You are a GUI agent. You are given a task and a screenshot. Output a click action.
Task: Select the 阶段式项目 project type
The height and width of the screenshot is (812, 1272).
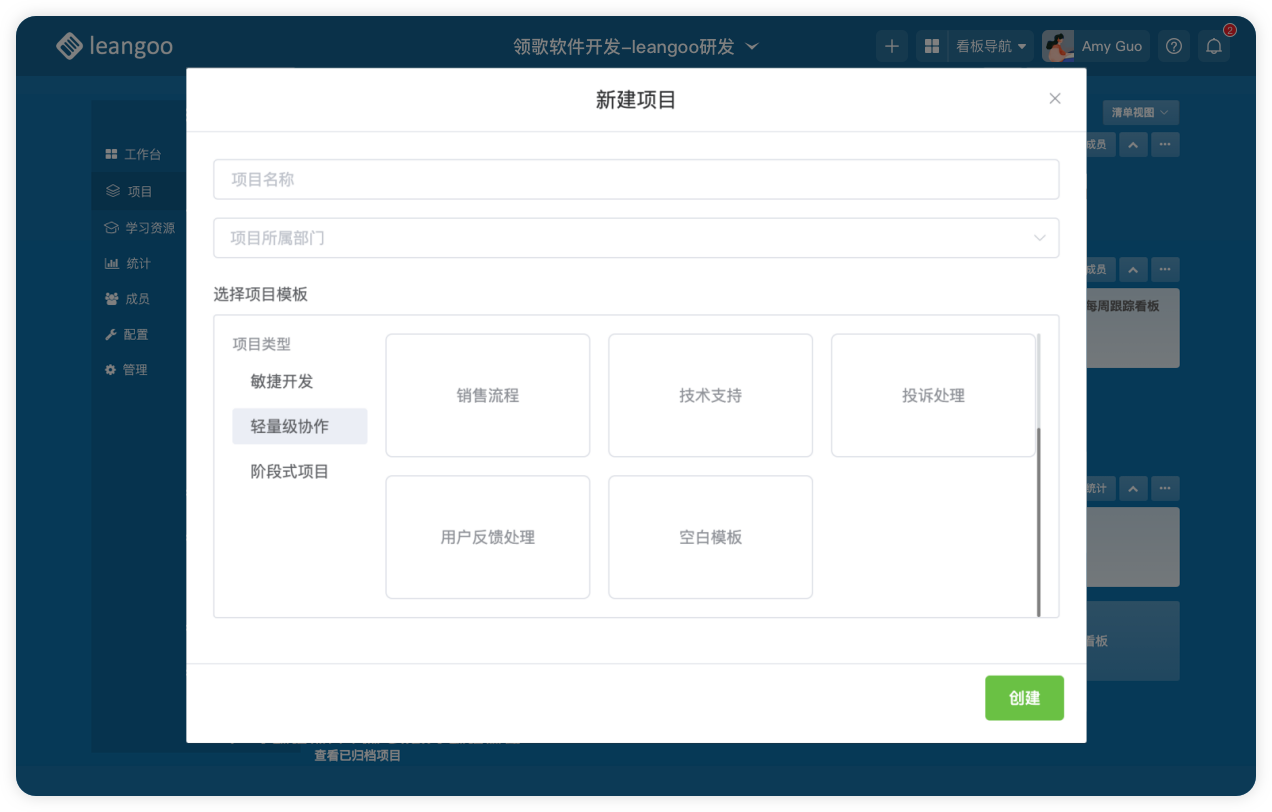point(290,471)
